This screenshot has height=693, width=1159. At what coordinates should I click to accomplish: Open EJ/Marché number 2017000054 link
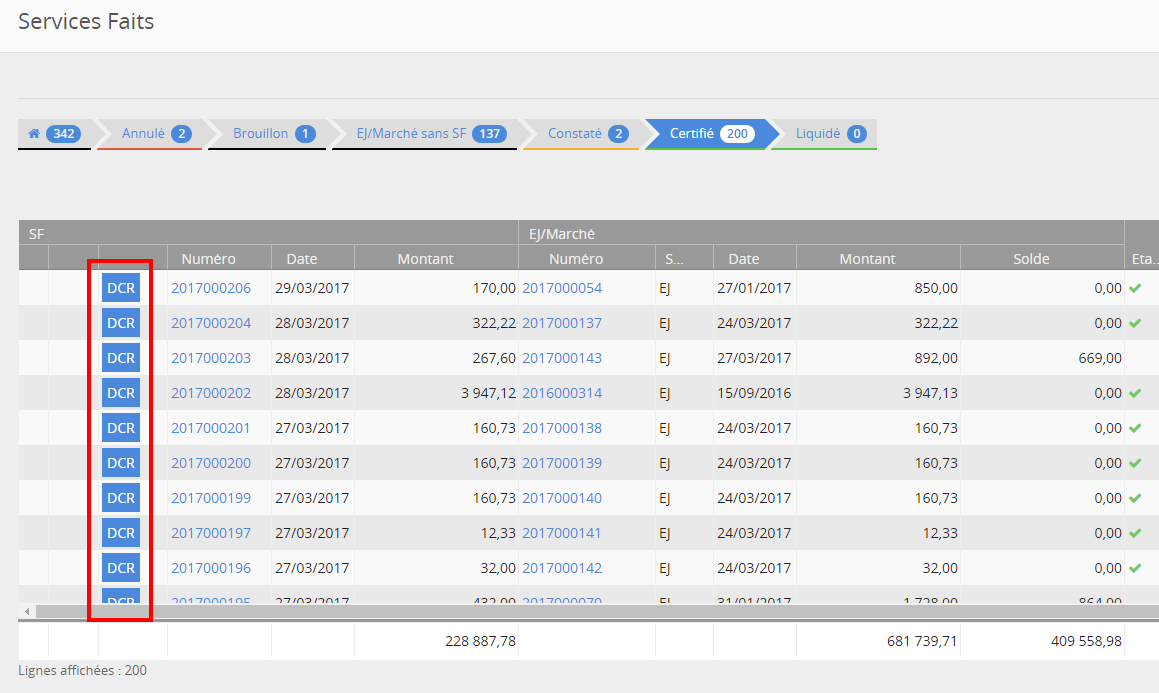pyautogui.click(x=562, y=288)
